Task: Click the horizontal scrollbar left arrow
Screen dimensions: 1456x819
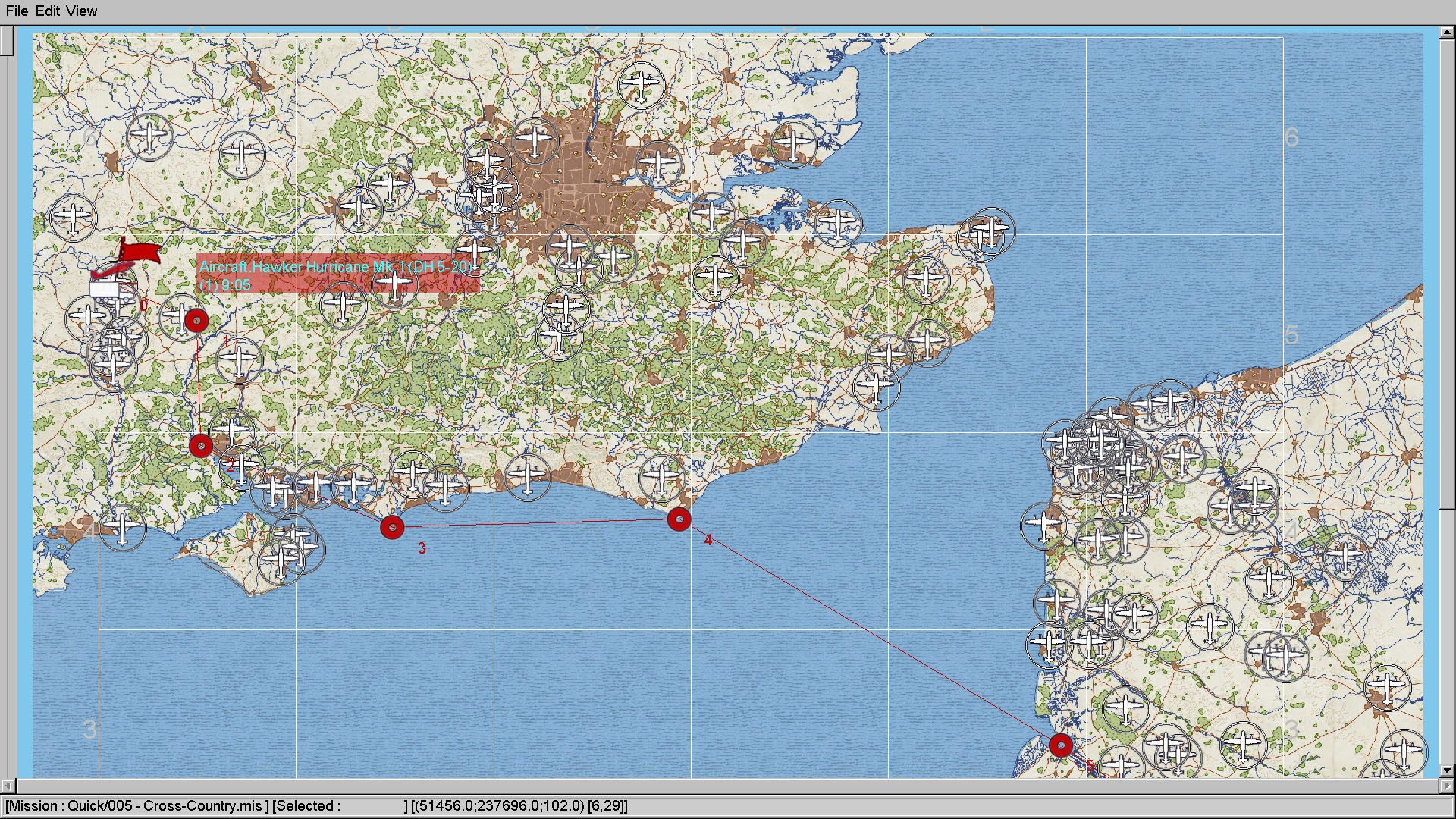Action: (x=7, y=786)
